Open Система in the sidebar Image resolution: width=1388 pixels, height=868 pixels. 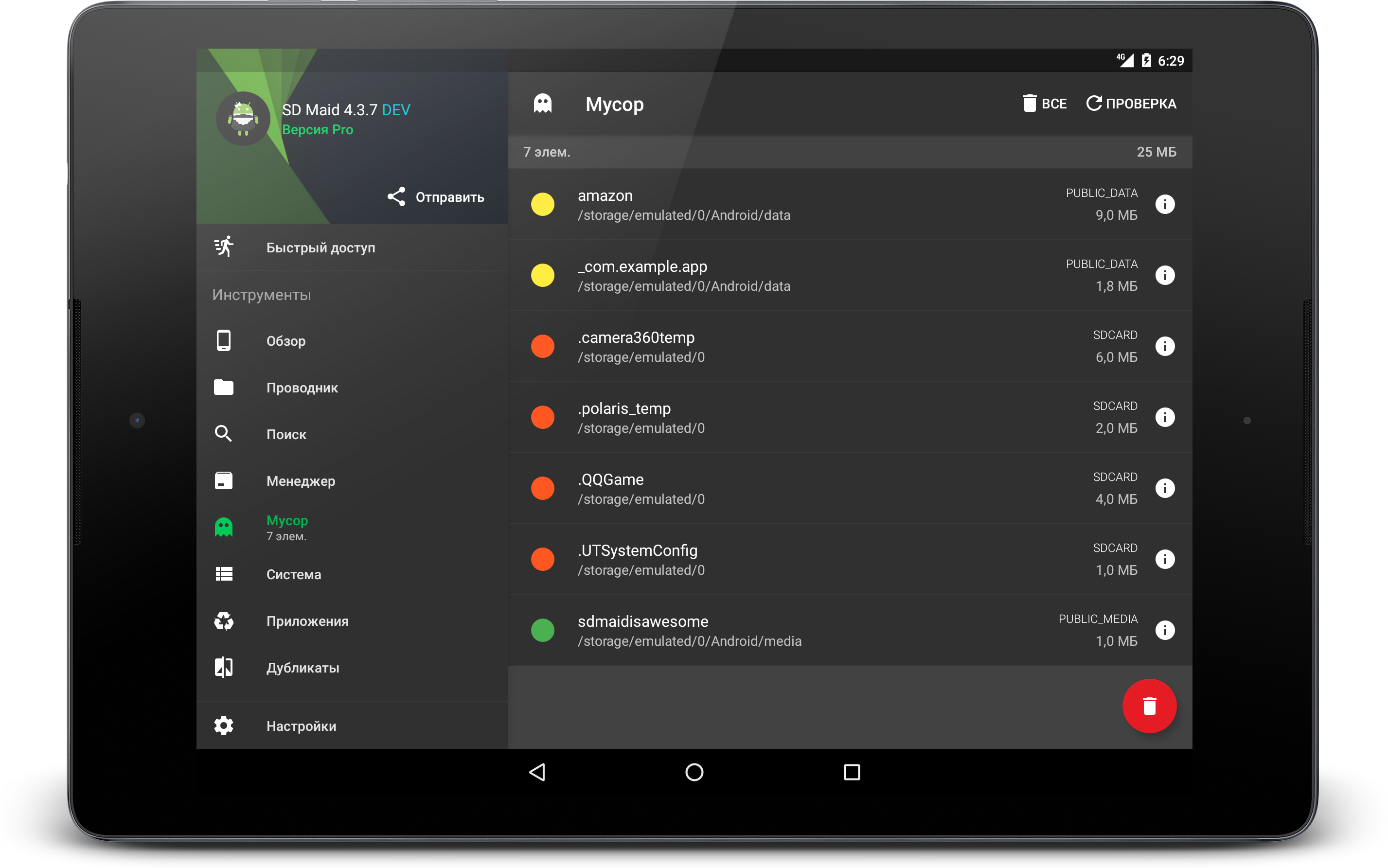(352, 574)
